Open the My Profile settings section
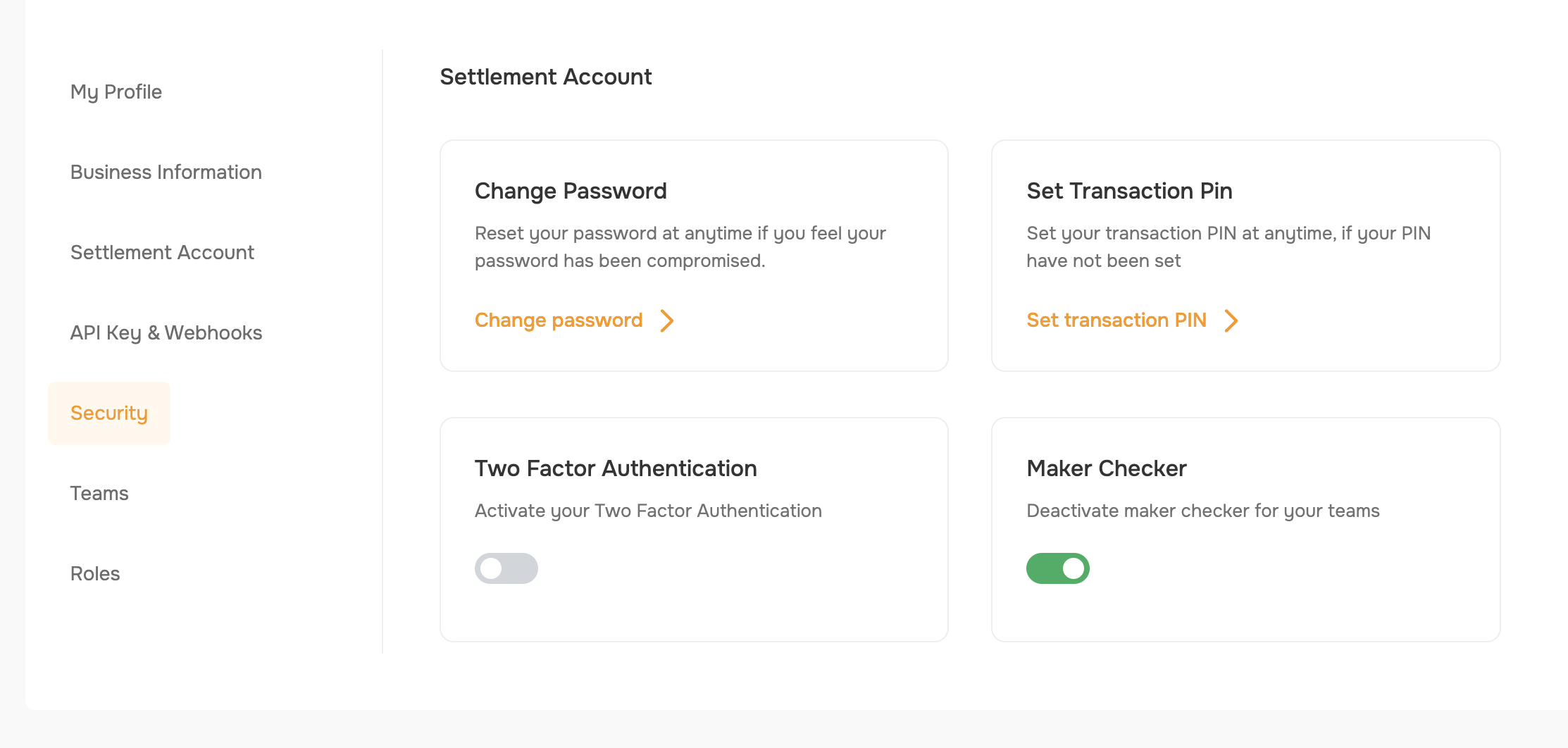 tap(116, 92)
